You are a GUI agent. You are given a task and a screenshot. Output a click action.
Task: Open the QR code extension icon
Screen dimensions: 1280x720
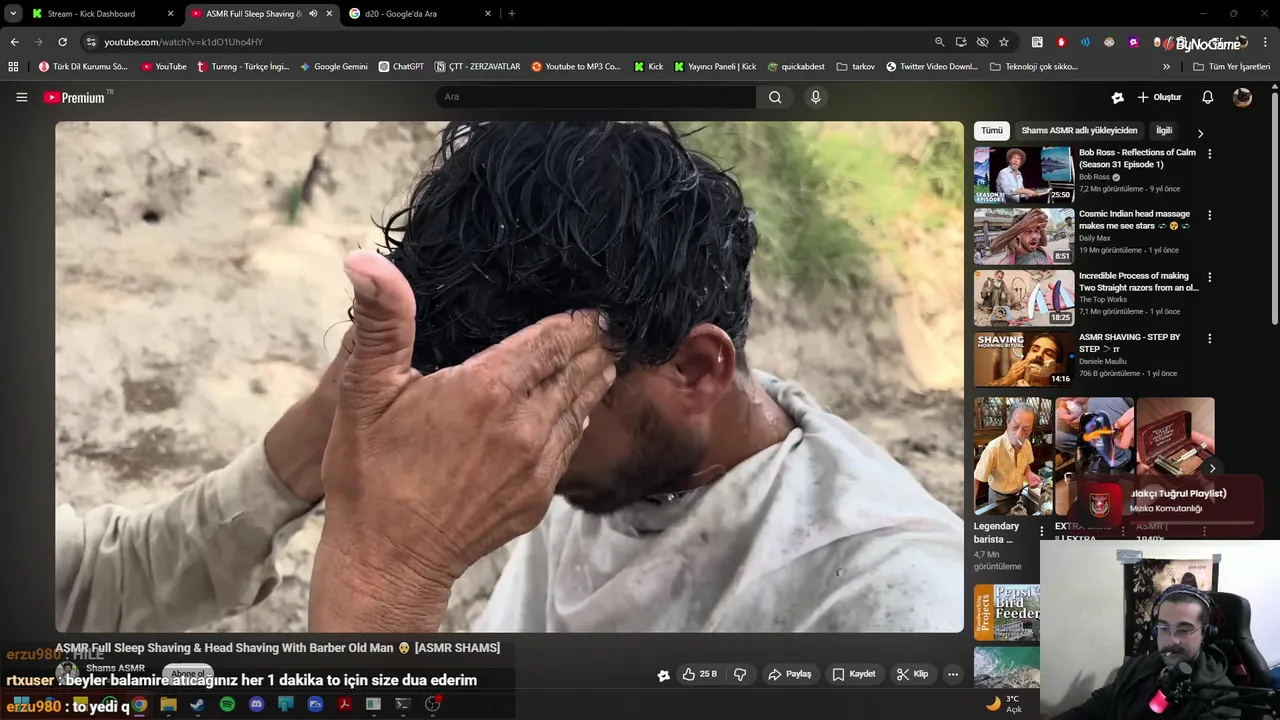click(1037, 42)
